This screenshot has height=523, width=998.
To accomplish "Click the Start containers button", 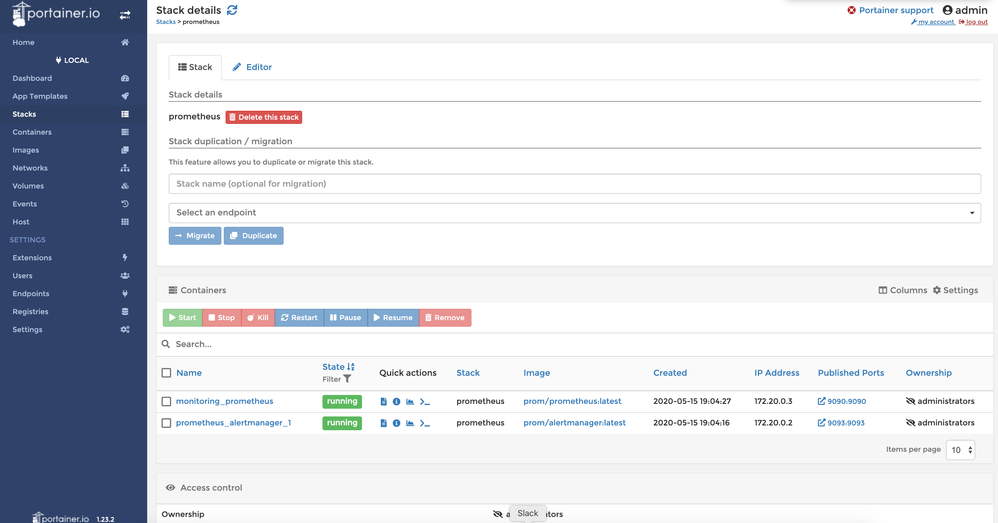I will 183,317.
